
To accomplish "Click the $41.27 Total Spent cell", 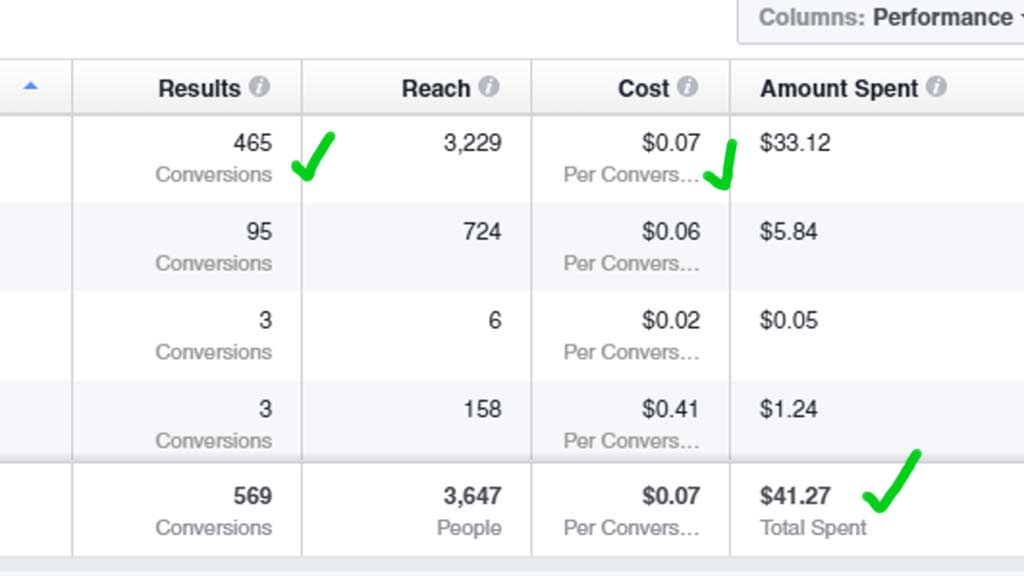I will tap(877, 511).
